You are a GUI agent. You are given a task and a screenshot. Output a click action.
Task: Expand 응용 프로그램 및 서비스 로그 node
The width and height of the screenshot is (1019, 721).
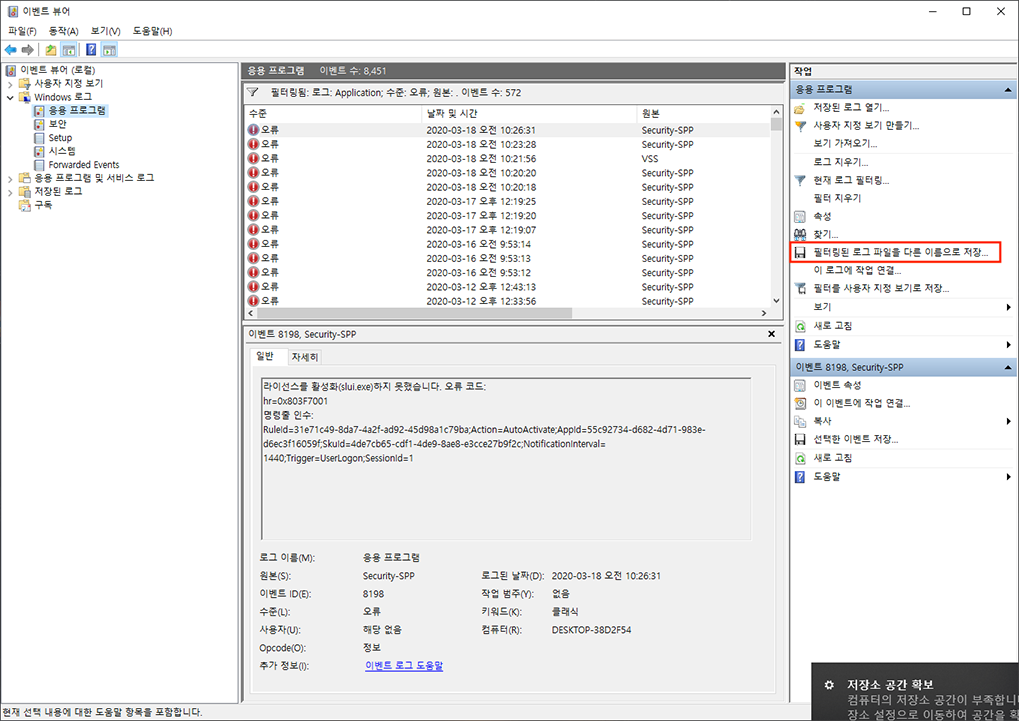click(x=10, y=178)
